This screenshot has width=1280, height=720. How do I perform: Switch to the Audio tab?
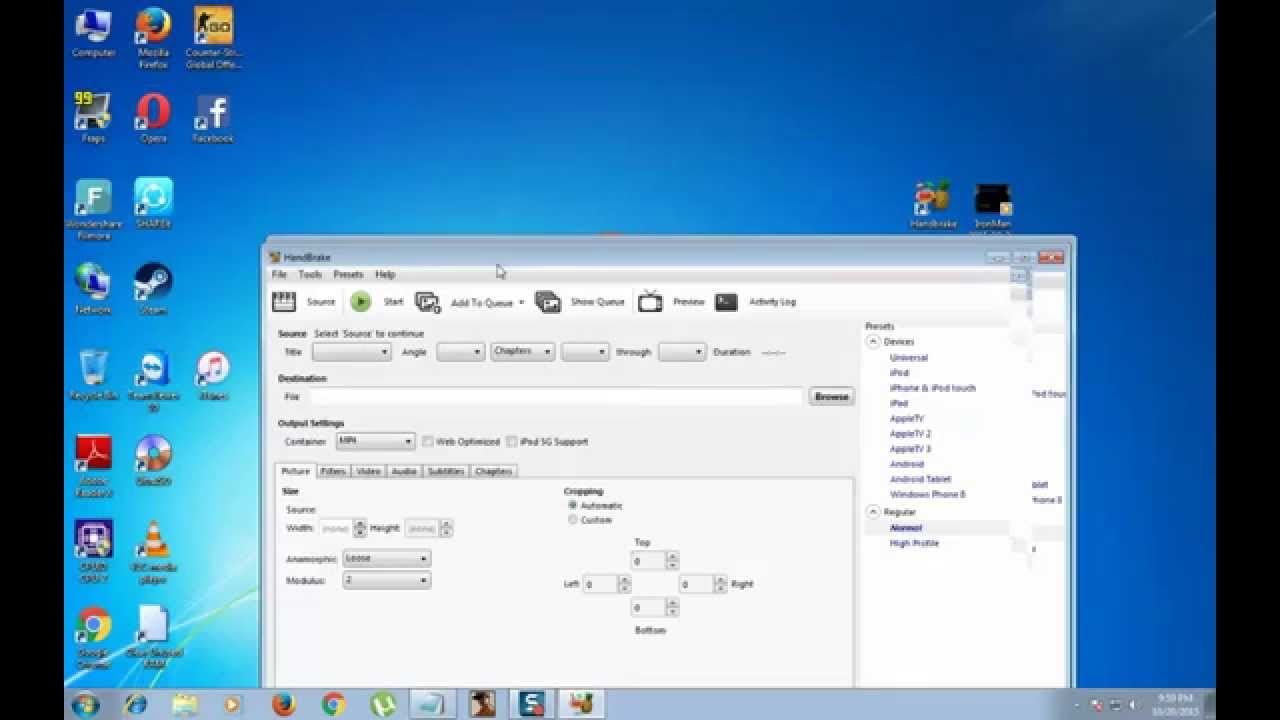click(x=404, y=471)
